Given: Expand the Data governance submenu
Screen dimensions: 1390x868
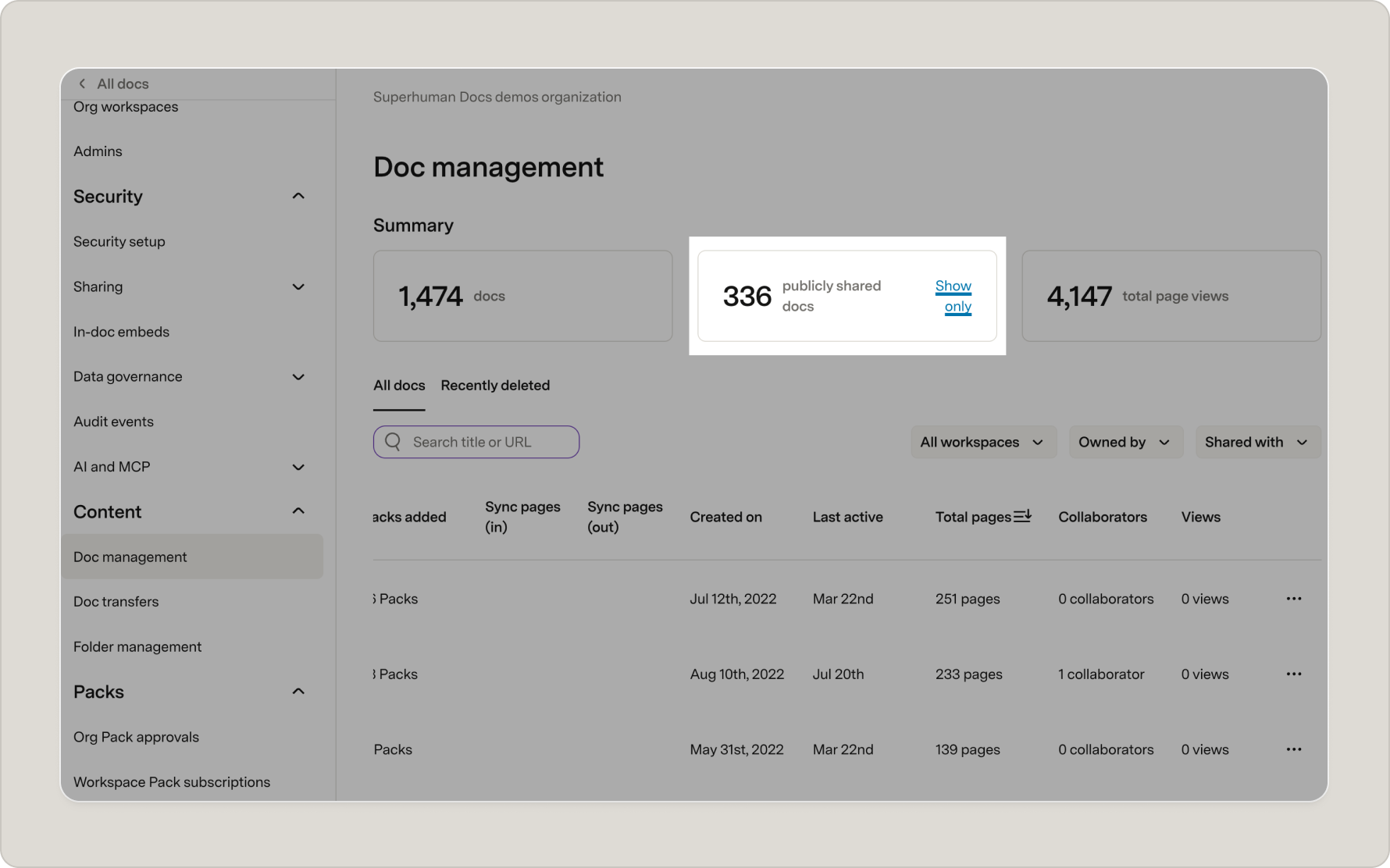Looking at the screenshot, I should pos(298,377).
